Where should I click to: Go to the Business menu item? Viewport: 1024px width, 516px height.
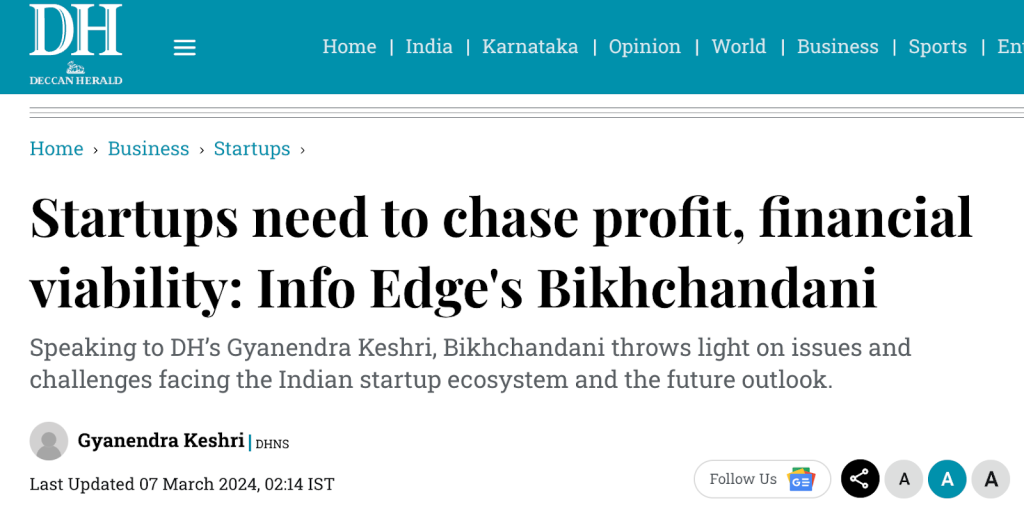coord(837,47)
